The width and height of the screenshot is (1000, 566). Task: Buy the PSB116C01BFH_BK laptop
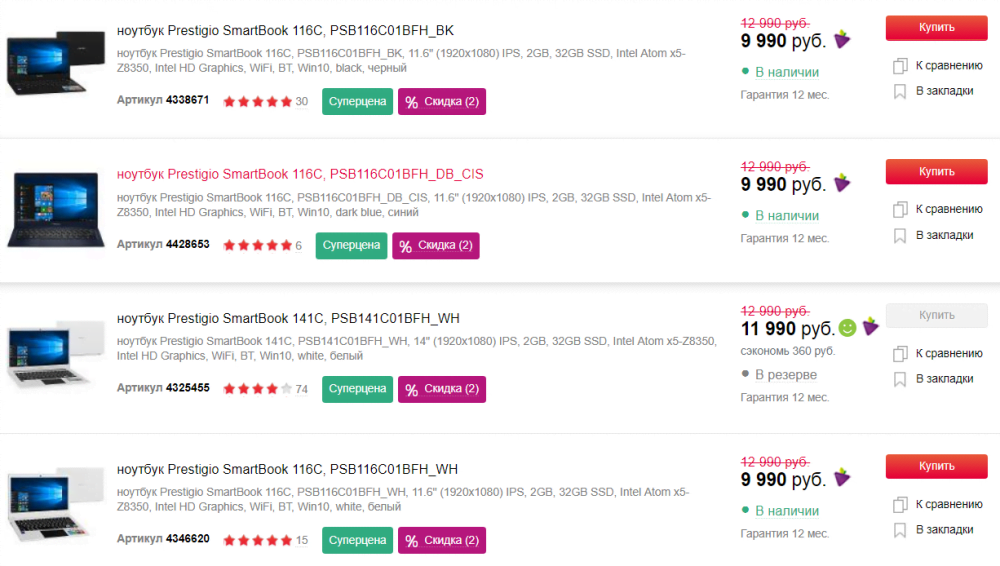click(x=936, y=27)
